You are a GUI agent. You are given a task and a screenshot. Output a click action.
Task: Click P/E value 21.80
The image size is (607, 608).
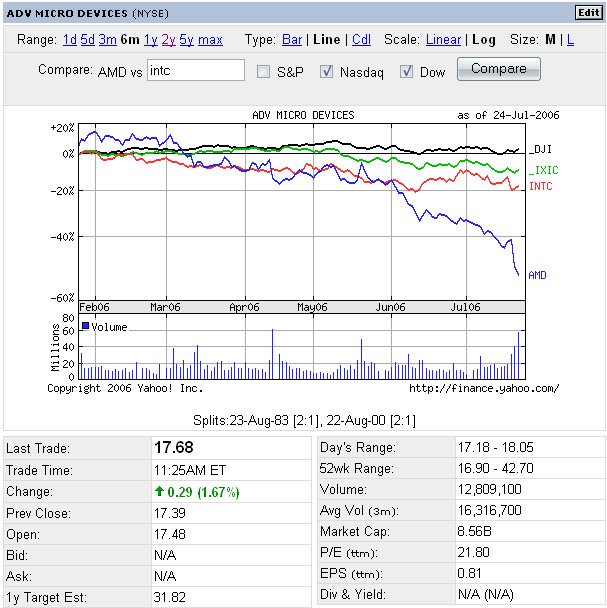tap(474, 552)
